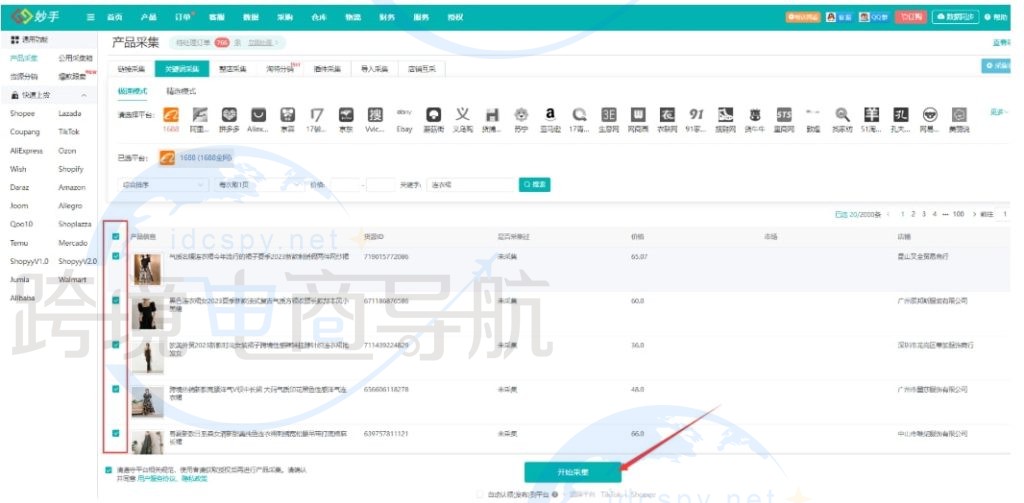This screenshot has width=1024, height=503.
Task: Click the green 搜索 search button
Action: point(534,185)
